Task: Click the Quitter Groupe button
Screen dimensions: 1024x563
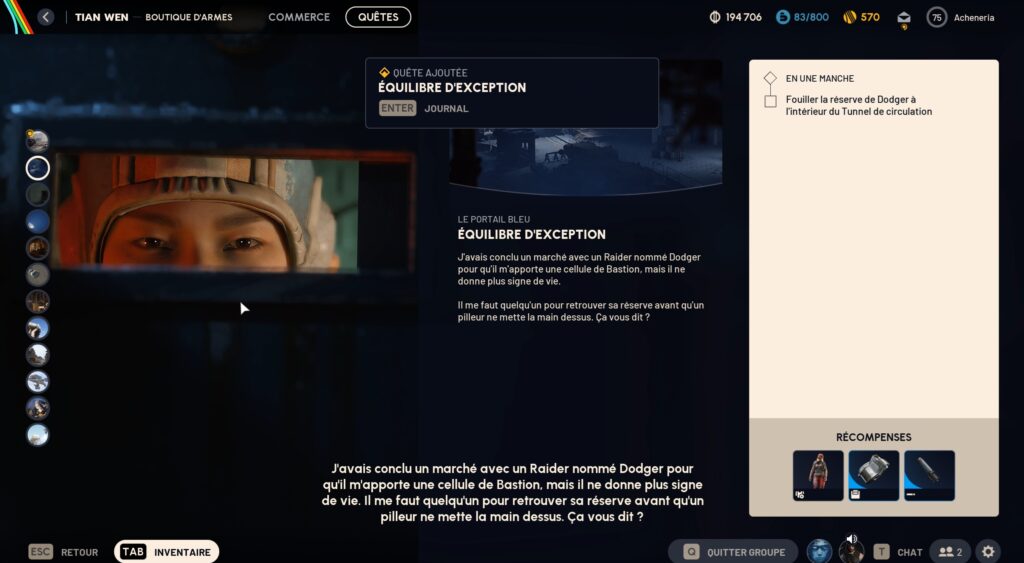Action: [733, 551]
